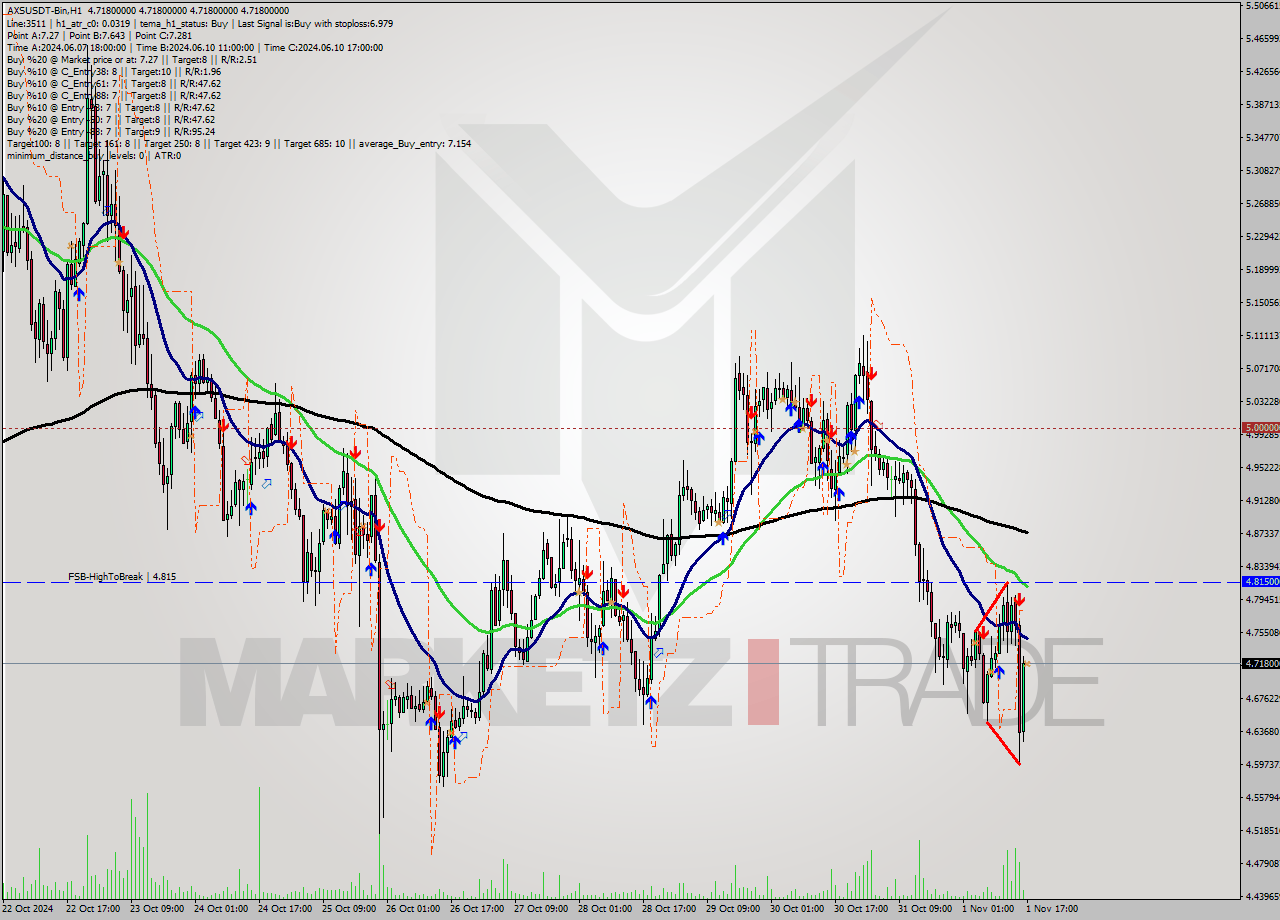Click the 'Target 685: 10' text
The image size is (1280, 920).
[x=314, y=143]
